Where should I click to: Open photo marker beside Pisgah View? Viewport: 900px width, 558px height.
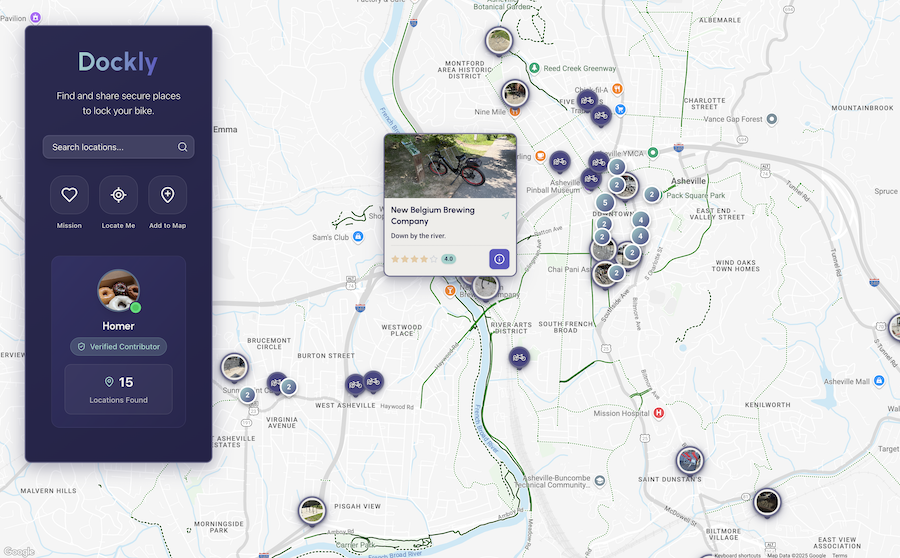[312, 510]
